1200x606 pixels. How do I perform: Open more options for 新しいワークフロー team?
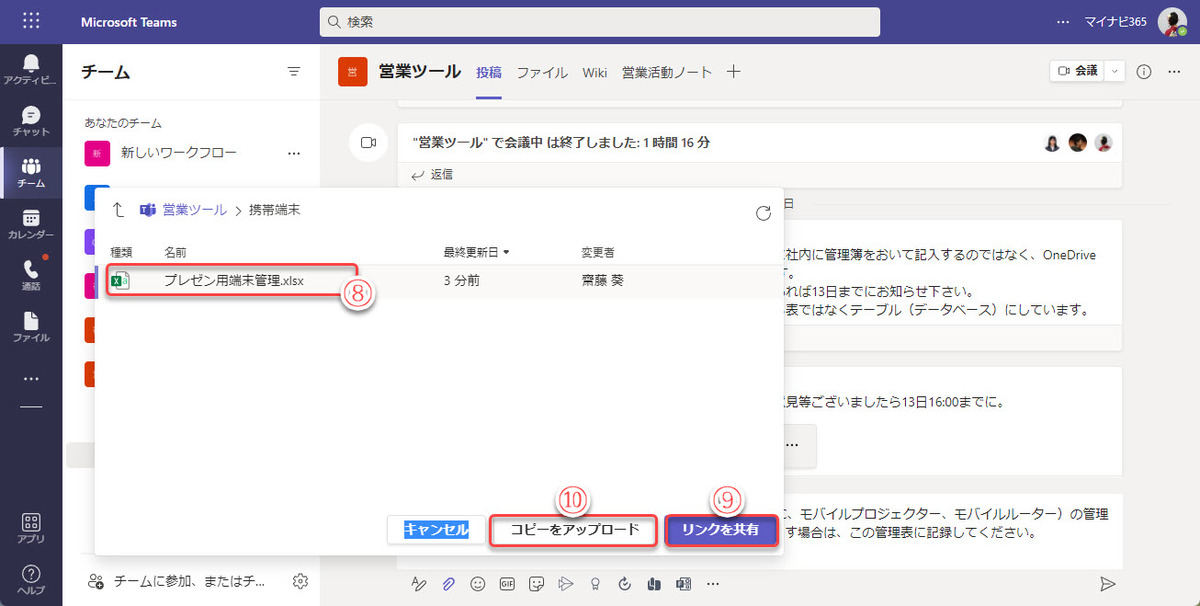[294, 153]
